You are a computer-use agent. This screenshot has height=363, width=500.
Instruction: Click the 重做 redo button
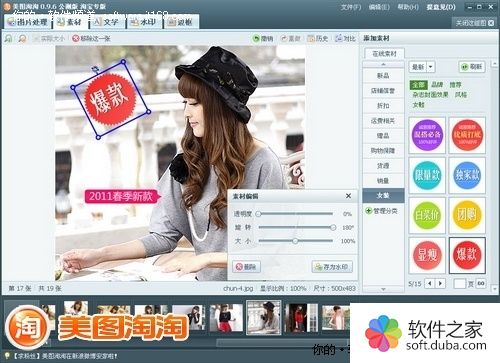tap(290, 39)
